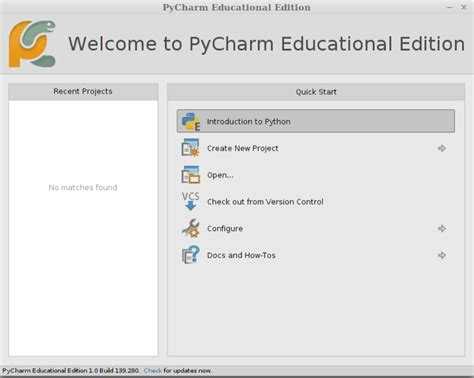The width and height of the screenshot is (474, 378).
Task: Expand the Docs and How-Tos arrow
Action: (x=442, y=255)
